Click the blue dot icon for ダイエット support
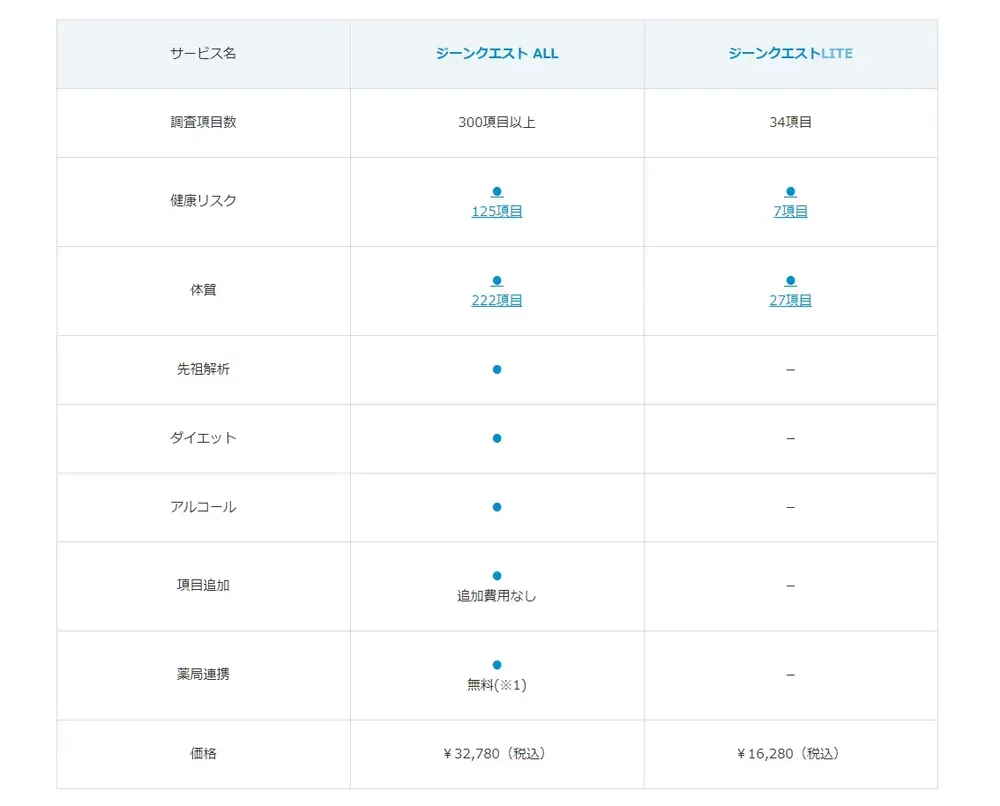Viewport: 1000px width, 806px height. pos(496,438)
